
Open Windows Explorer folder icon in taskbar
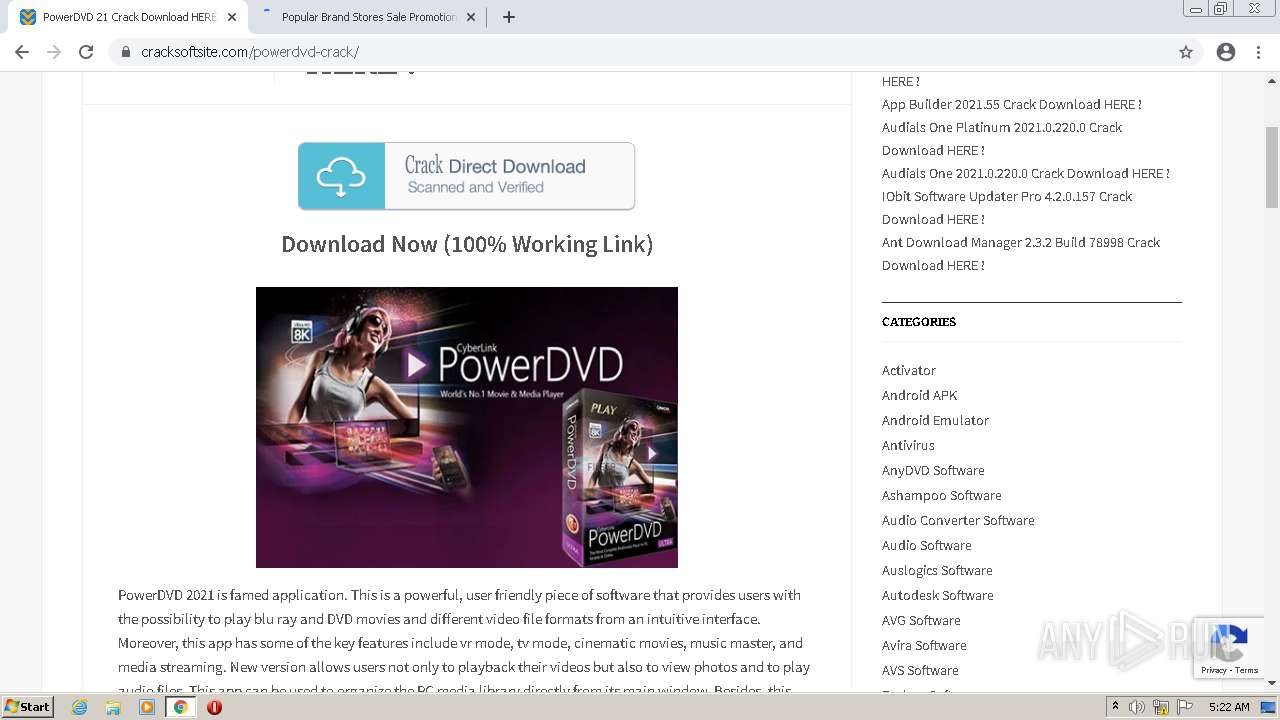click(x=113, y=707)
